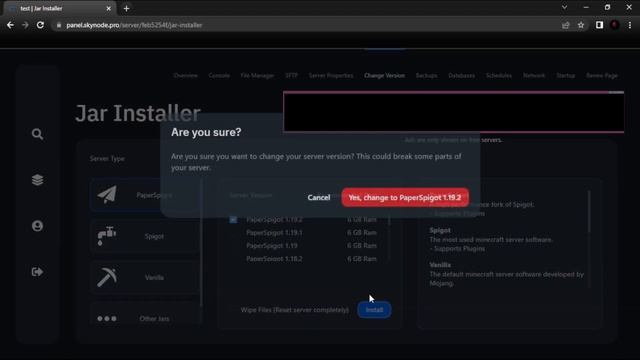Click the blue Install button
This screenshot has width=640, height=360.
pos(374,310)
